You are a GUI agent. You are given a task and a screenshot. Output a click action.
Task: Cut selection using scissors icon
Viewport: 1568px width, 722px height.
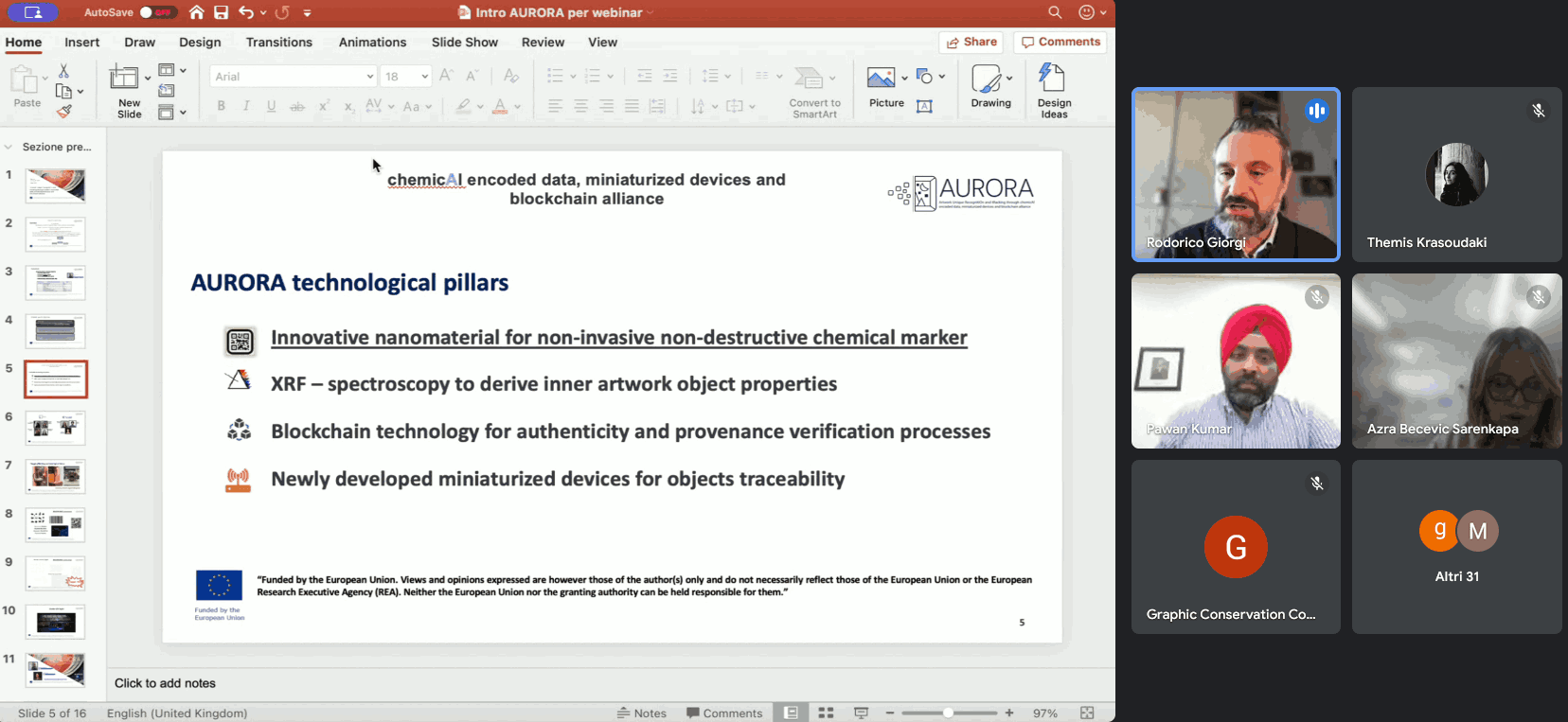[x=63, y=71]
